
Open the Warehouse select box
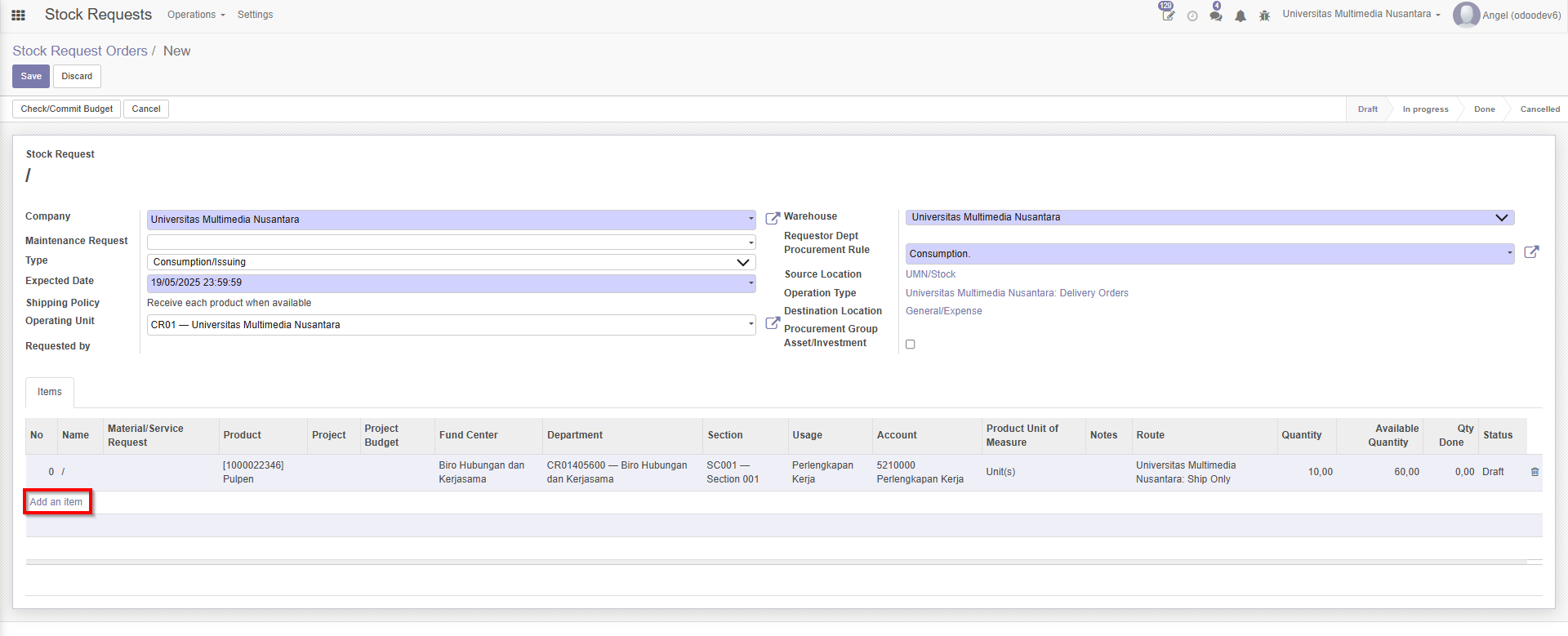click(x=1209, y=217)
